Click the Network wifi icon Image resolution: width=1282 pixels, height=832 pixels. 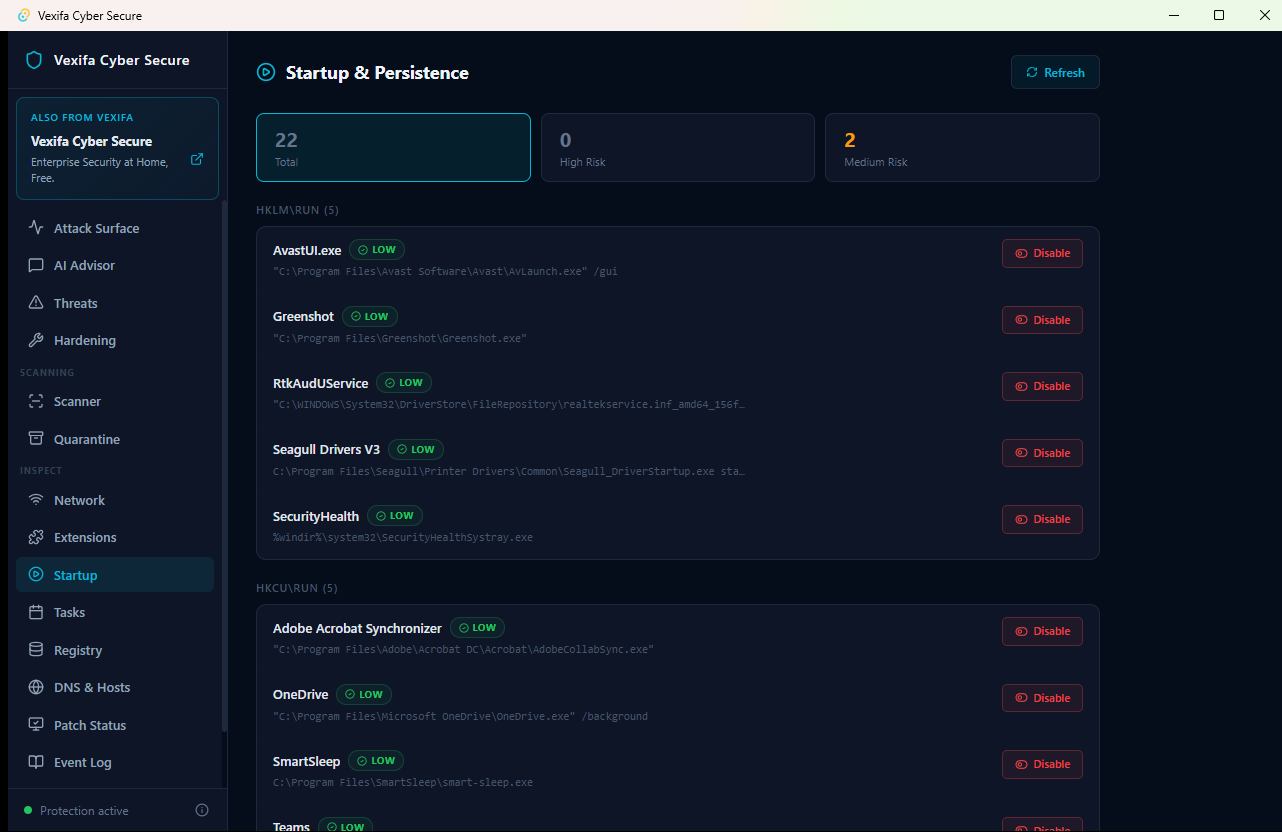36,500
